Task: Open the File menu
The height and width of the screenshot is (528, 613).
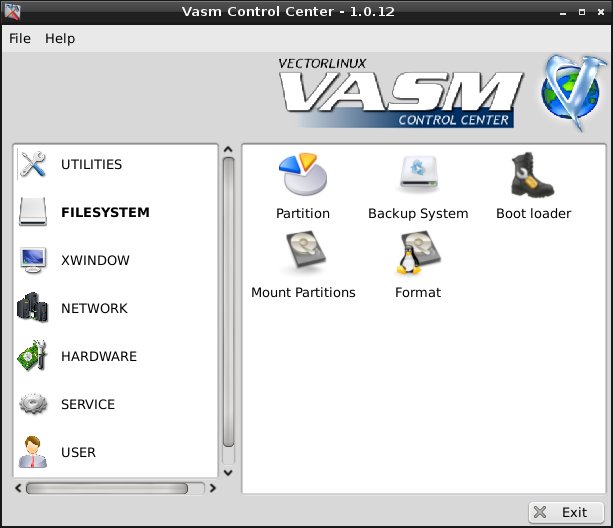Action: coord(20,38)
